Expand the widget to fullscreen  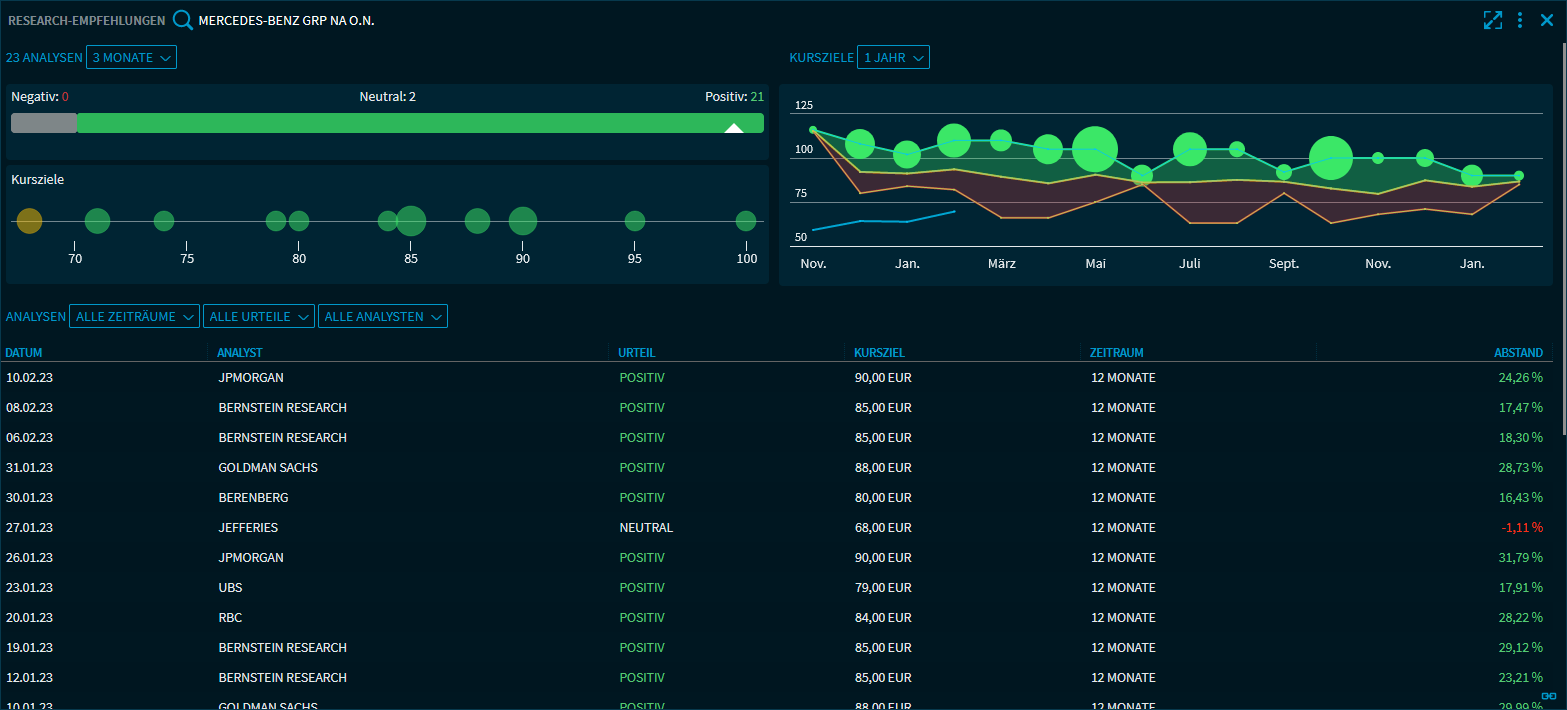pyautogui.click(x=1493, y=20)
